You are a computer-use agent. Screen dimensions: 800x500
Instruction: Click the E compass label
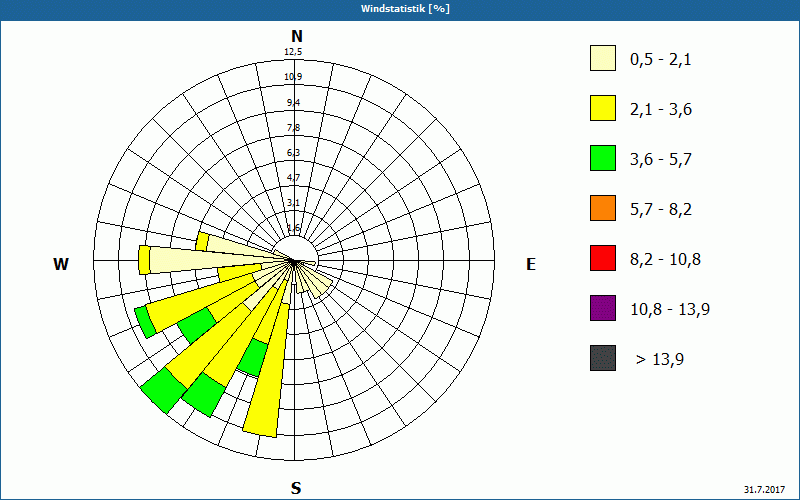531,264
